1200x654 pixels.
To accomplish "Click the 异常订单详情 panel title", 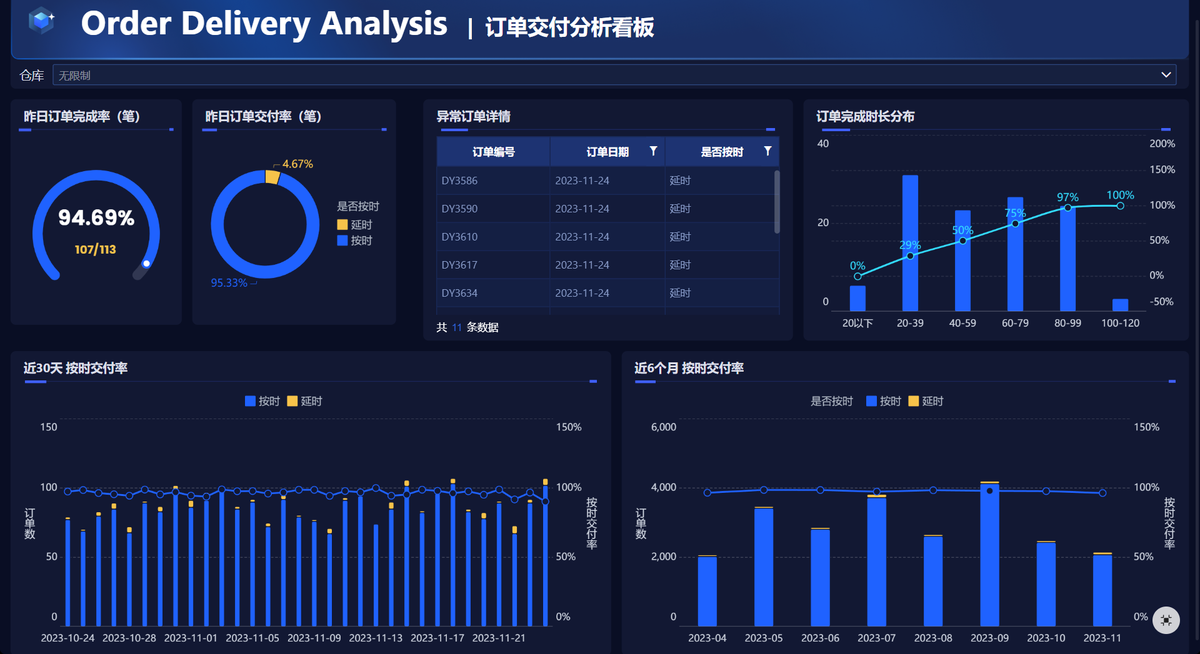I will click(x=474, y=116).
